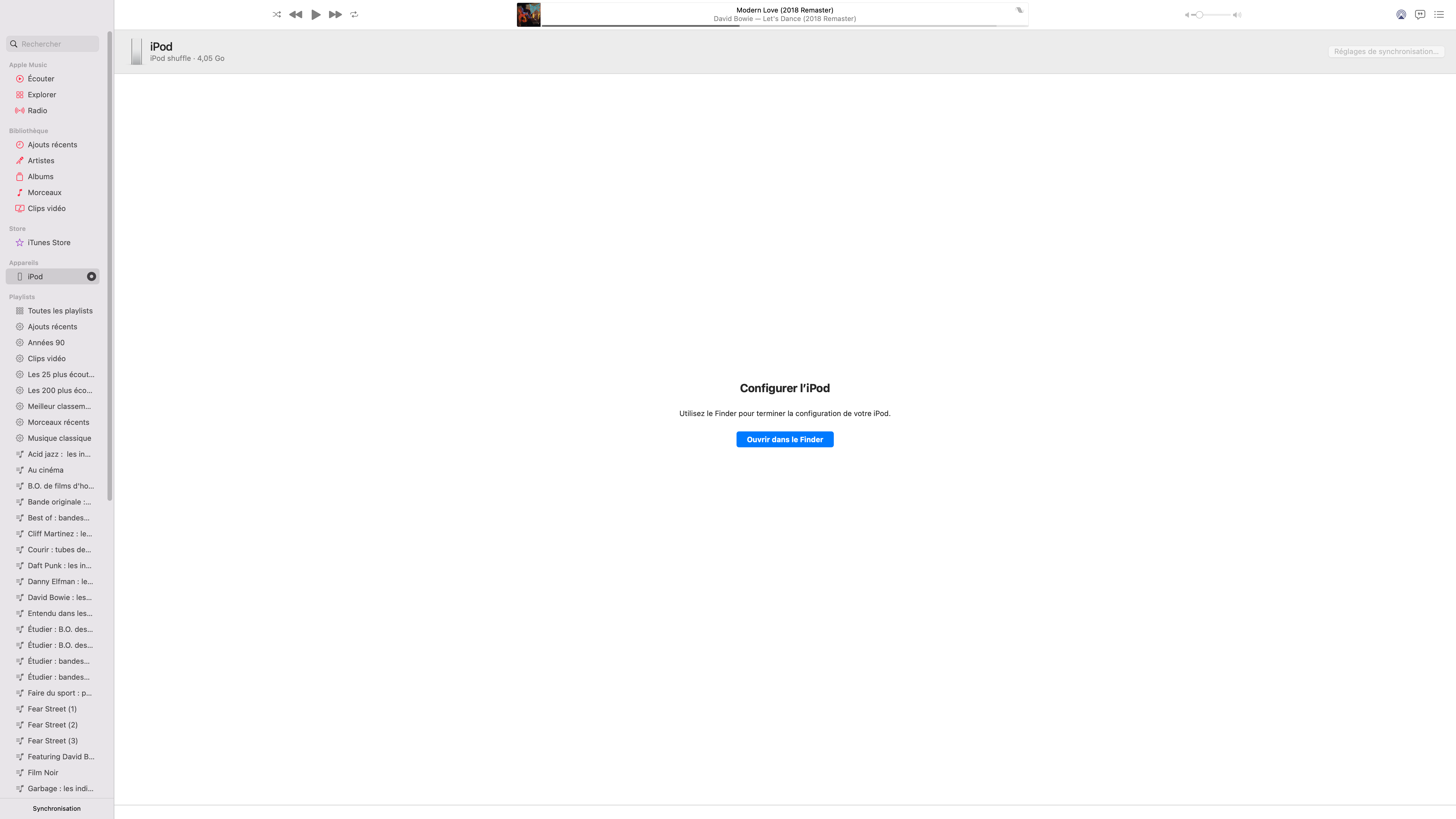Open Fear Street (2) playlist

[53, 725]
